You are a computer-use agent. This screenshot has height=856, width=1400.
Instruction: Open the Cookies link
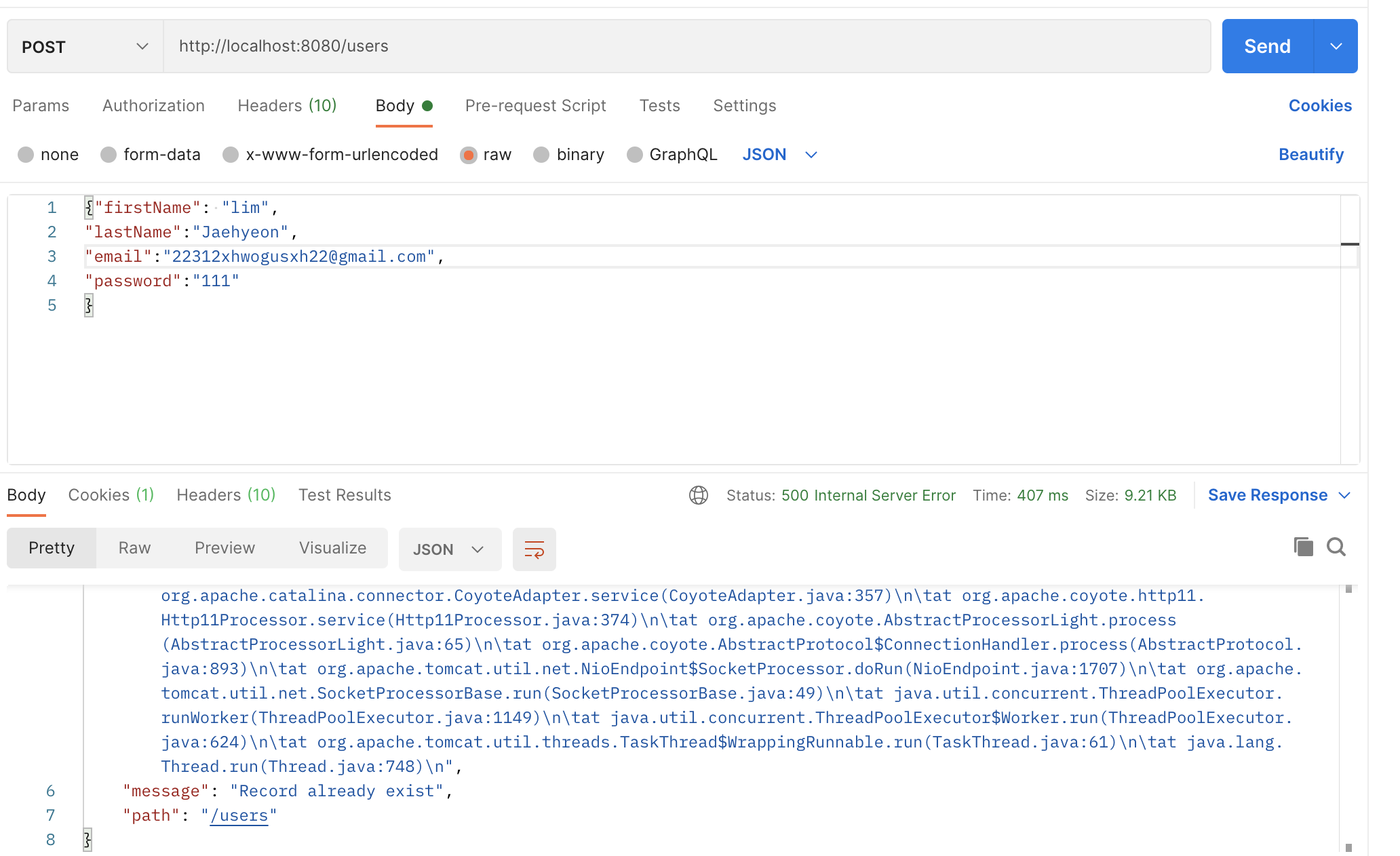click(1319, 106)
